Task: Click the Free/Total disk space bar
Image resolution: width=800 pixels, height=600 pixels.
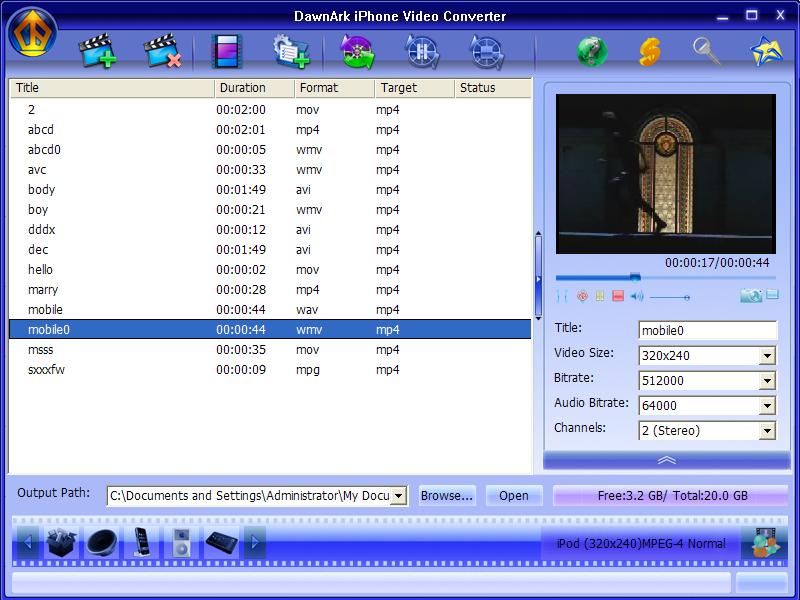Action: pyautogui.click(x=670, y=495)
